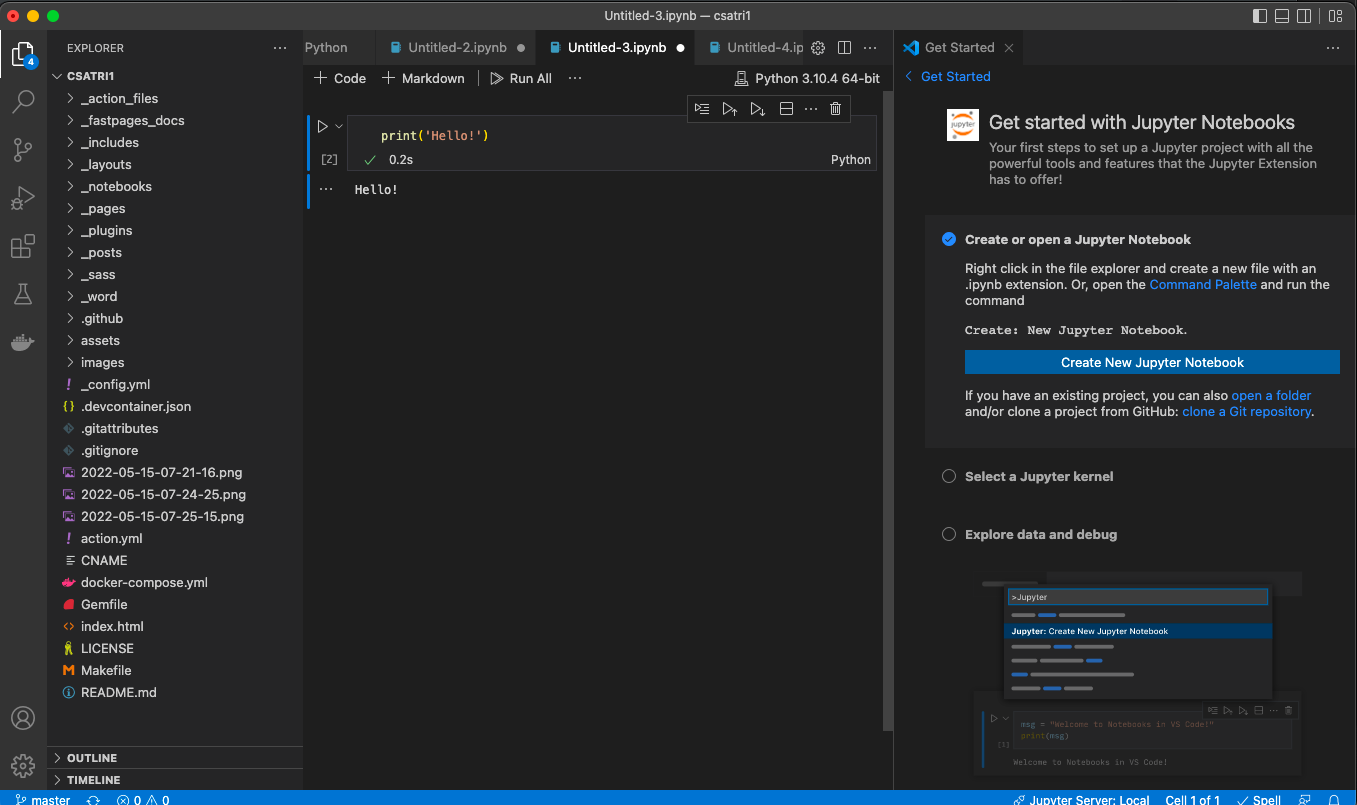Open the Extensions view
Image resolution: width=1357 pixels, height=805 pixels.
(23, 246)
